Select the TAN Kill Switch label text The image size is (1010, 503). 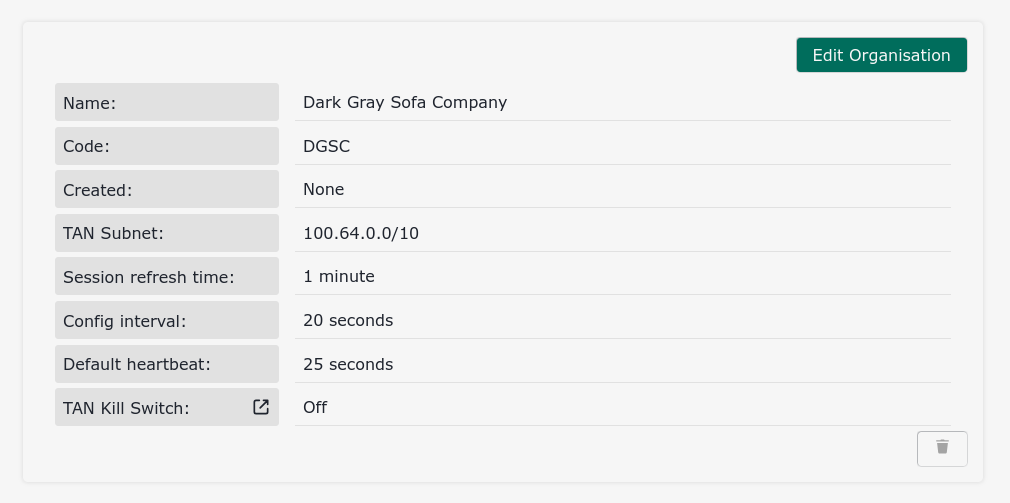click(126, 408)
